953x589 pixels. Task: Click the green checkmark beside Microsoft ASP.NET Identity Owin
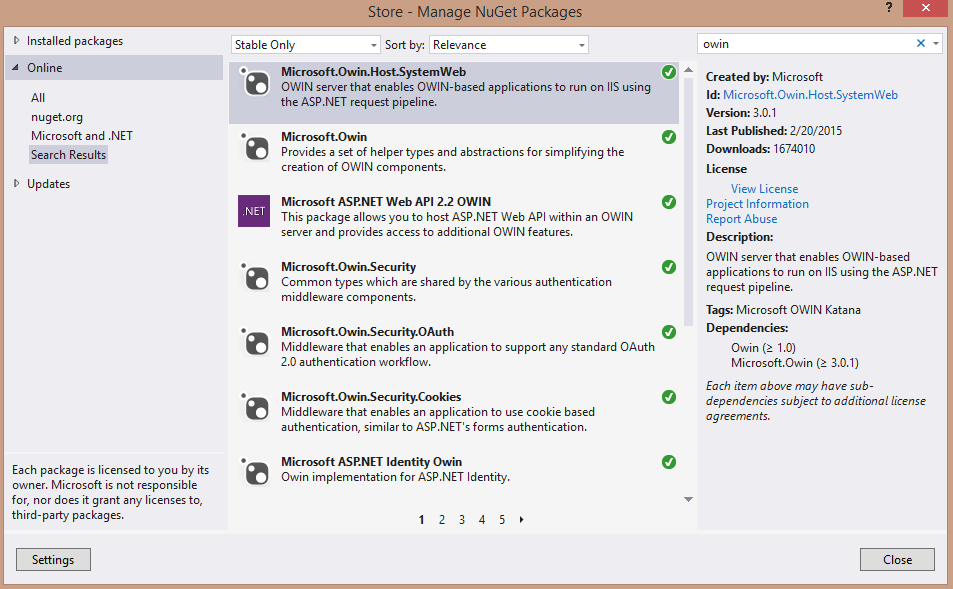(x=668, y=462)
